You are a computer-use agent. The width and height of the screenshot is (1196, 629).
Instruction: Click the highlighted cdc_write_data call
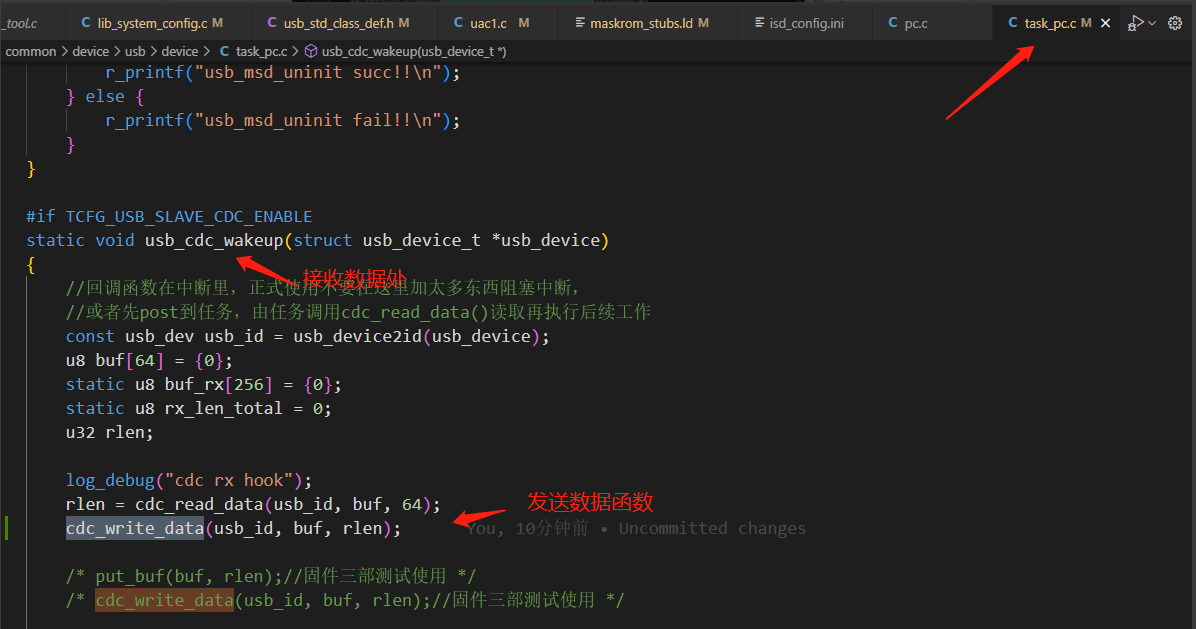(135, 528)
